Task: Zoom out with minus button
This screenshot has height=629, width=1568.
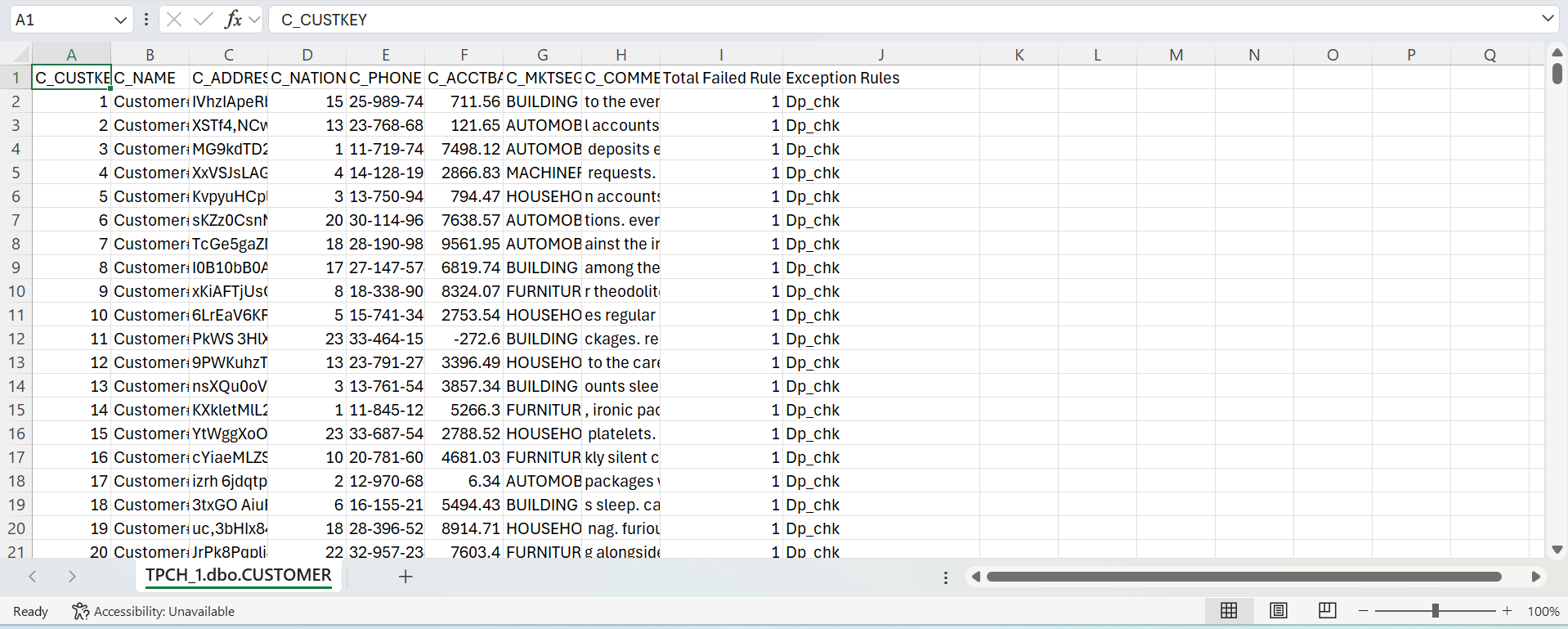Action: (x=1363, y=611)
